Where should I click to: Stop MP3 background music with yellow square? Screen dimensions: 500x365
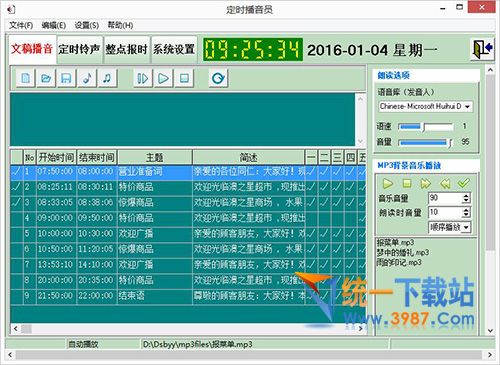[407, 183]
